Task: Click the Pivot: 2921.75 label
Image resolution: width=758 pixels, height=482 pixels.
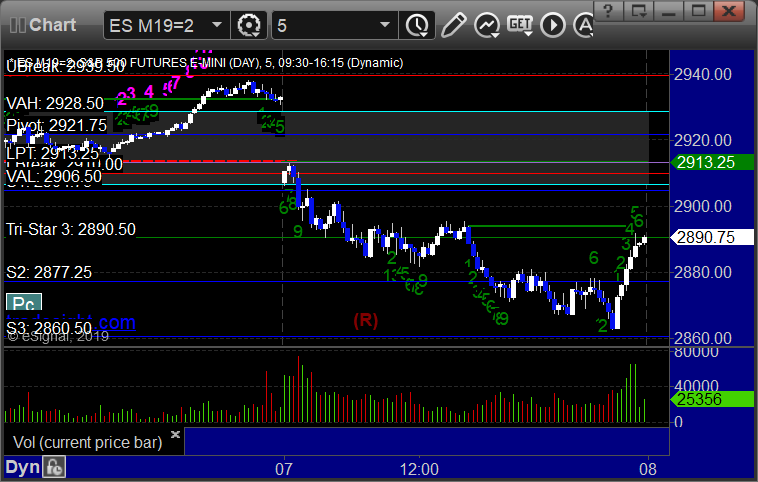Action: (x=56, y=125)
